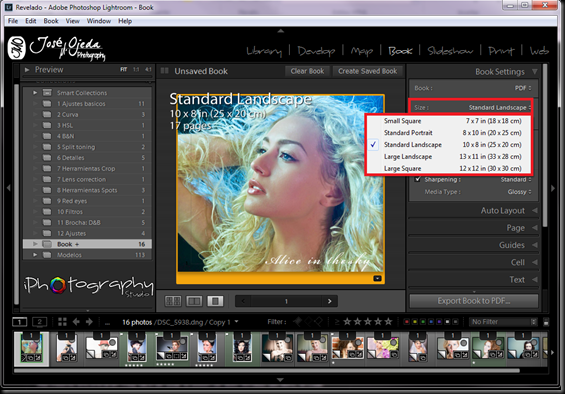Open cover page layout picker arrow

click(377, 278)
